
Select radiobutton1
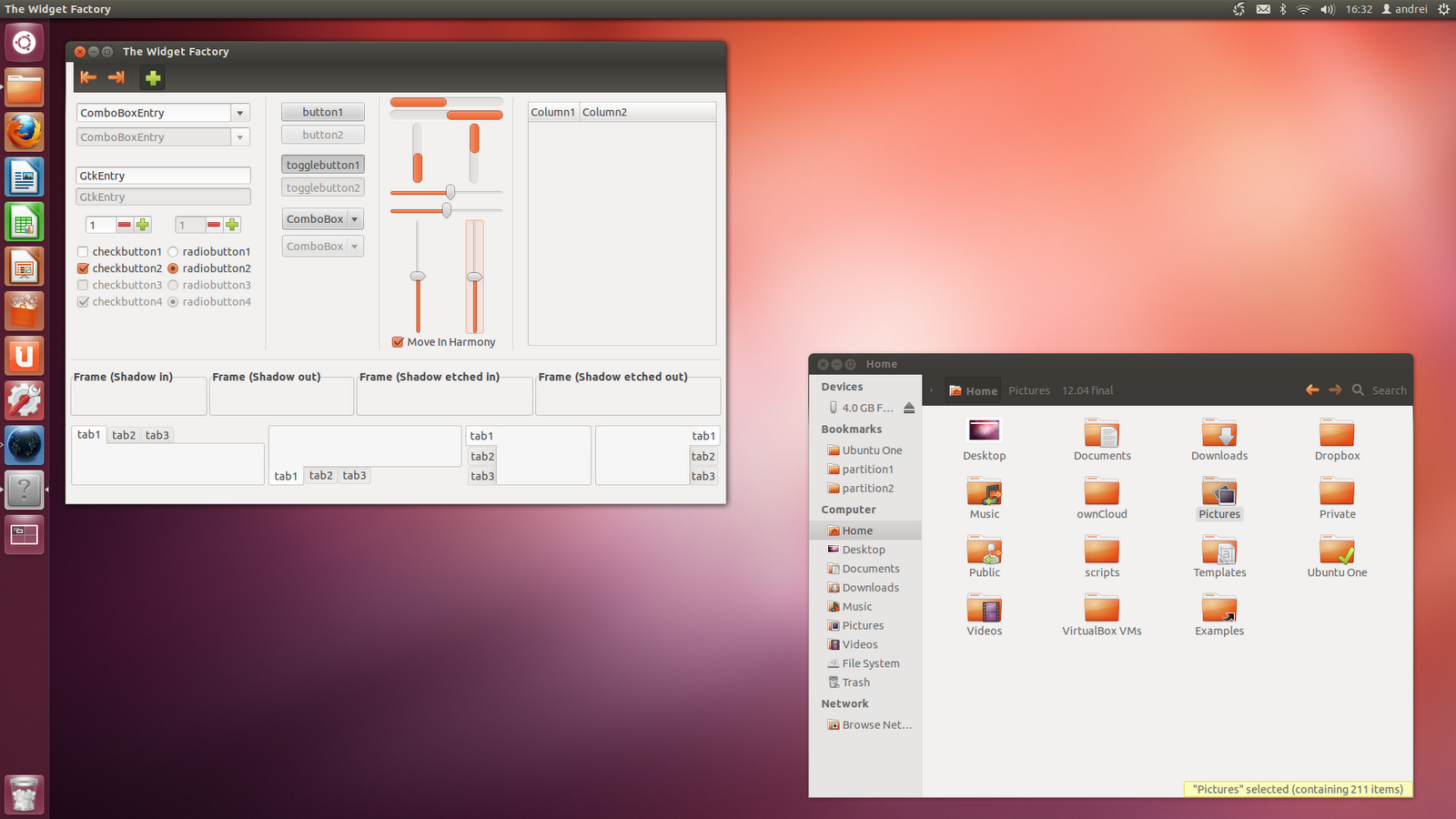pos(173,251)
